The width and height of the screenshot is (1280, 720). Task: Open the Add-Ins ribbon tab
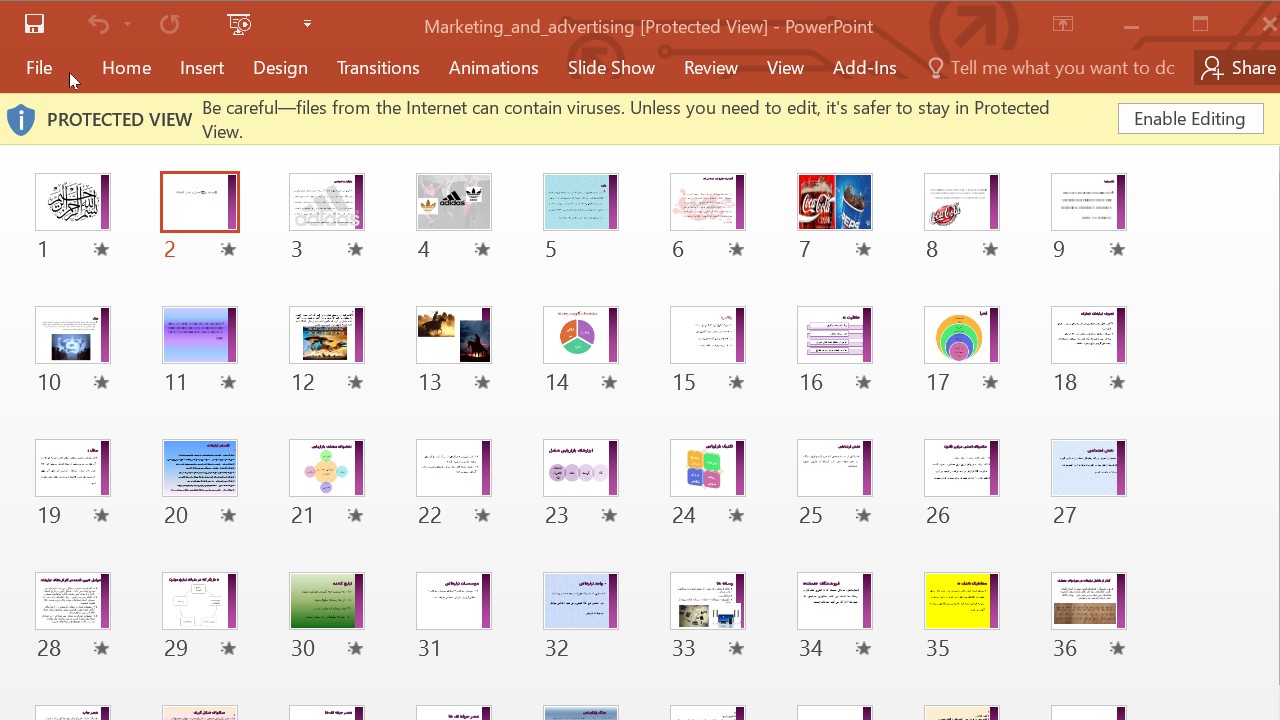(864, 68)
